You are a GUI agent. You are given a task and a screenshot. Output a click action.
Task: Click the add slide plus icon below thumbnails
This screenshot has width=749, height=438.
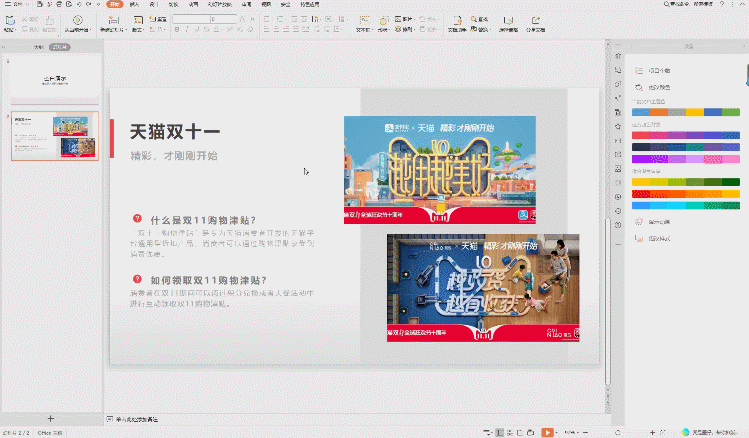point(51,417)
